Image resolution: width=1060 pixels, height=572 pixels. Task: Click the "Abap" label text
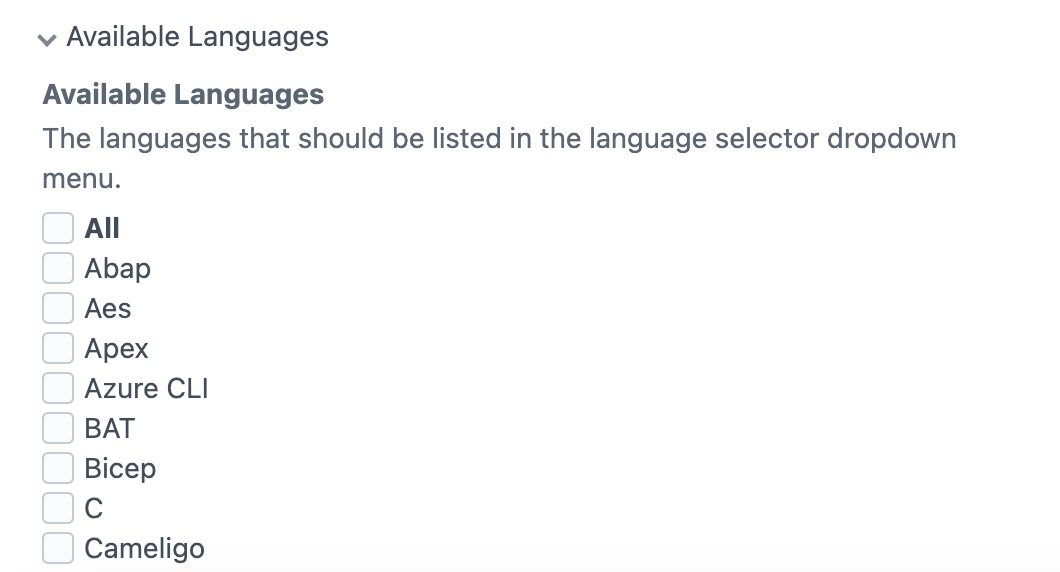(118, 268)
